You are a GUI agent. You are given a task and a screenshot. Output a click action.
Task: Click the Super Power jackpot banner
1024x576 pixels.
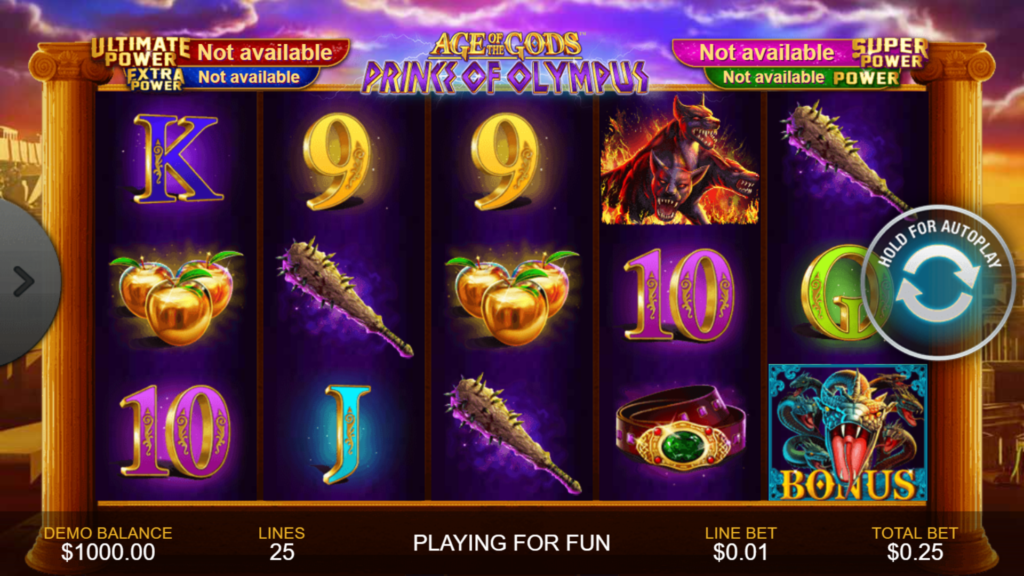[801, 52]
